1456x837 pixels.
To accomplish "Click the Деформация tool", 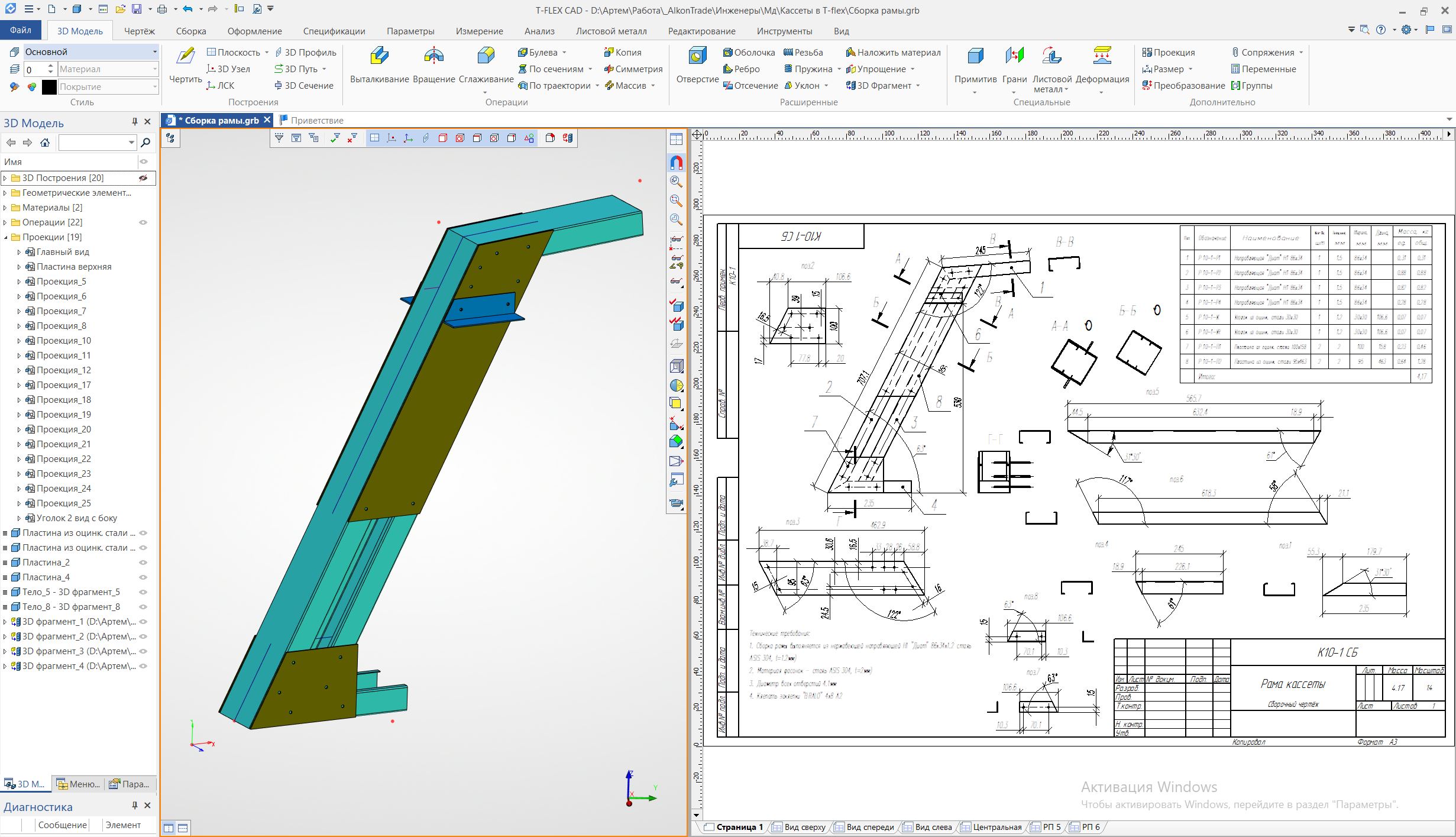I will [1102, 66].
